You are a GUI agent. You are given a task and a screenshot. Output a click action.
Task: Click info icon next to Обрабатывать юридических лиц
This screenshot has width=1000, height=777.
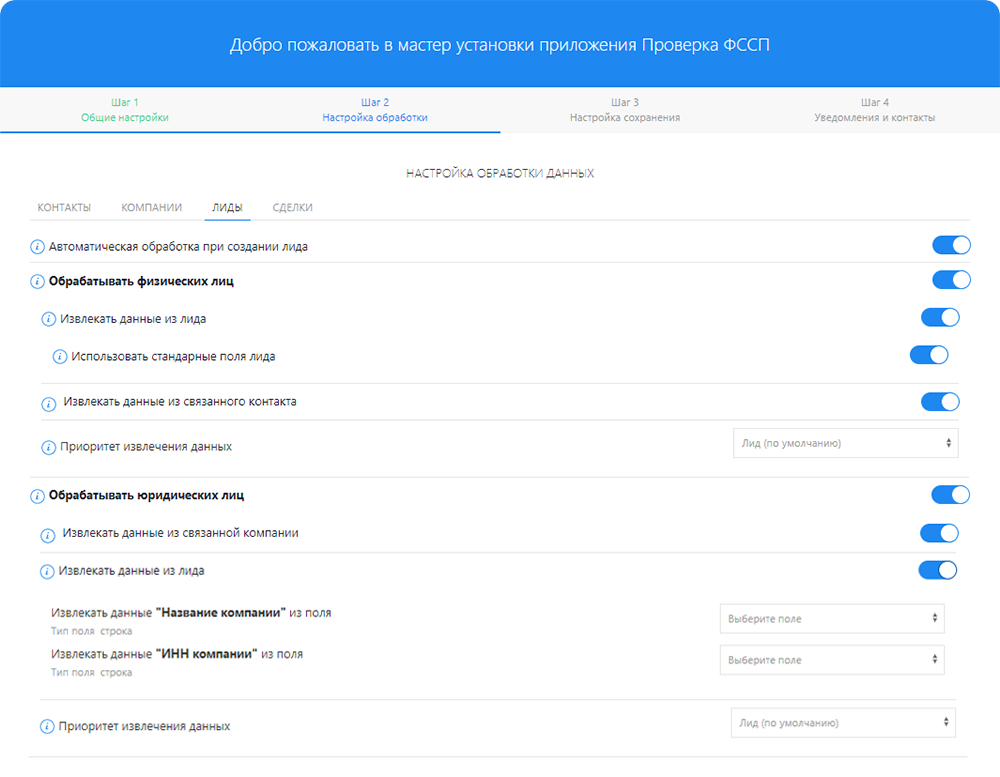(38, 496)
